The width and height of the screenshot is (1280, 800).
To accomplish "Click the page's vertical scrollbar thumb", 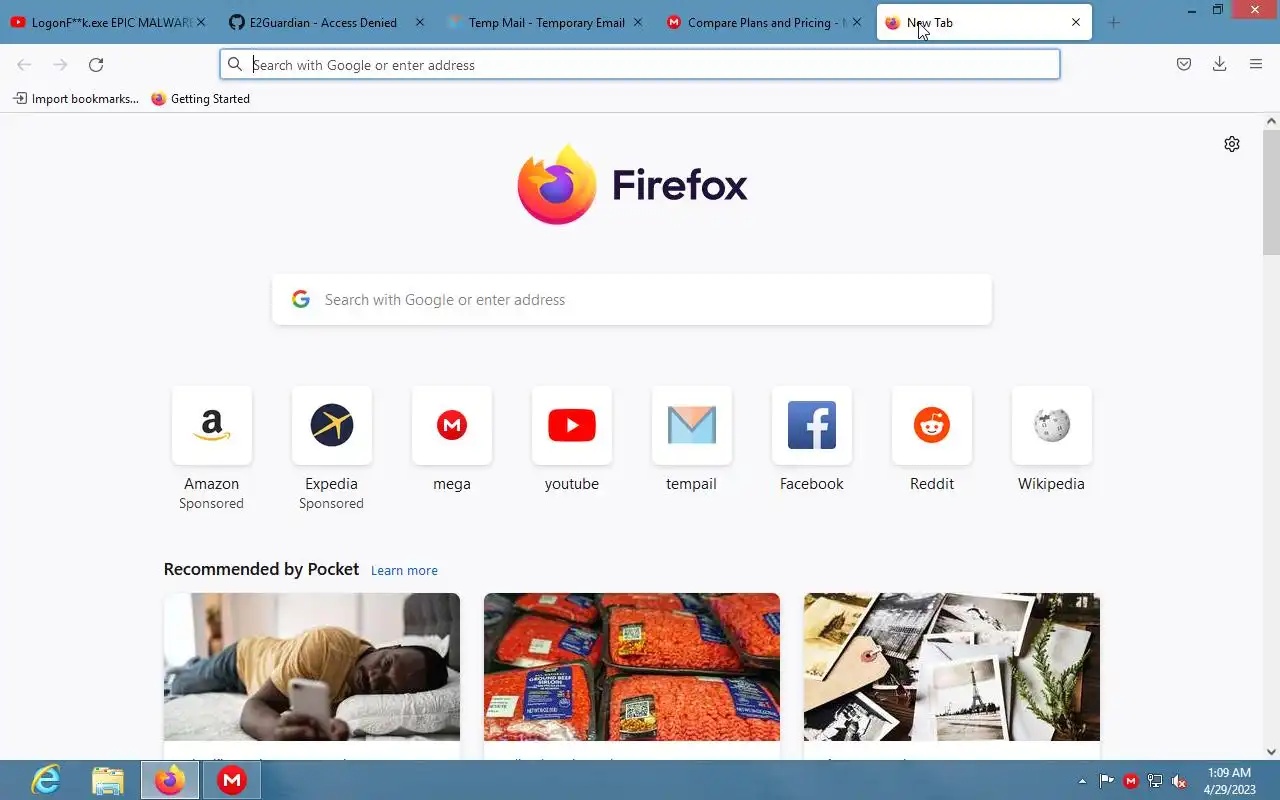I will pyautogui.click(x=1271, y=191).
